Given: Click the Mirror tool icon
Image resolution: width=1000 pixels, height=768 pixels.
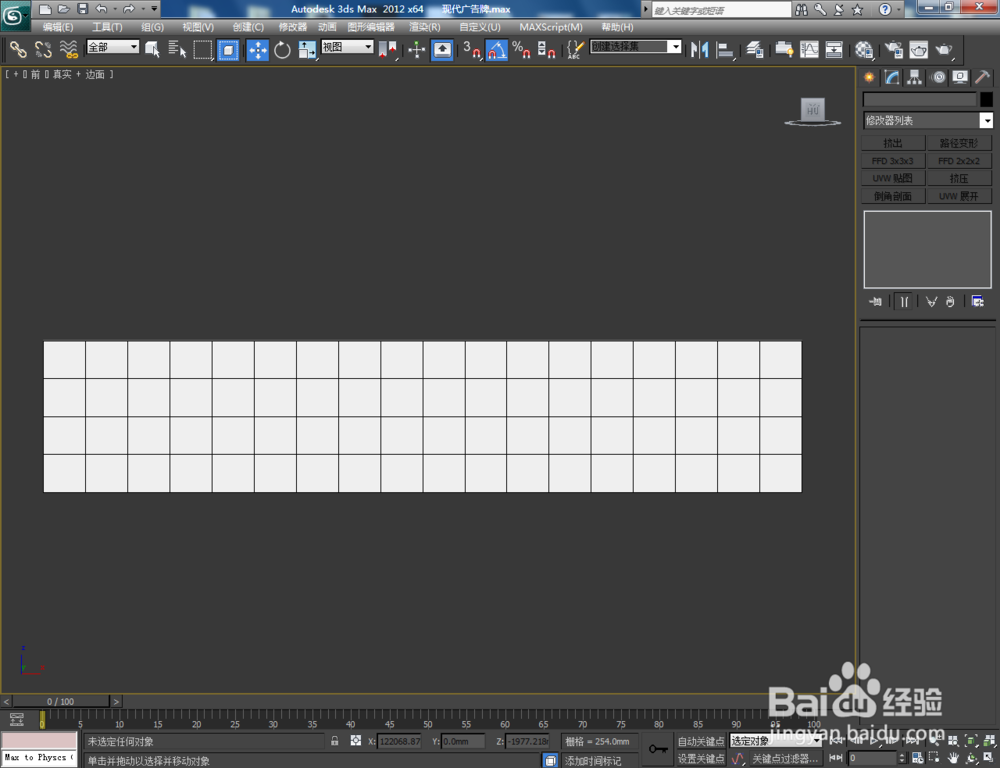Looking at the screenshot, I should (x=700, y=50).
